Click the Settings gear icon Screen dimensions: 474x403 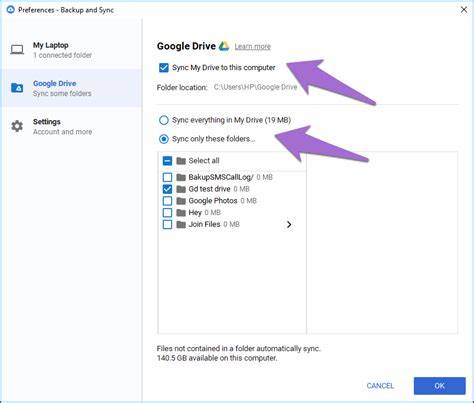[17, 126]
